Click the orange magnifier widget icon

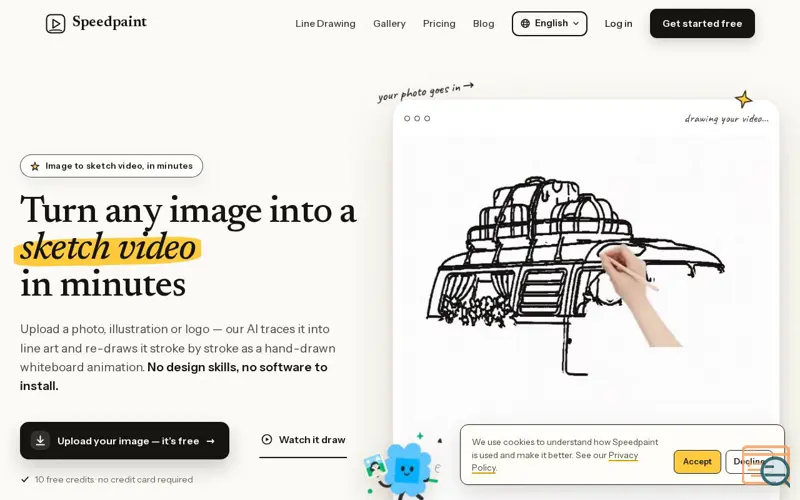(766, 465)
